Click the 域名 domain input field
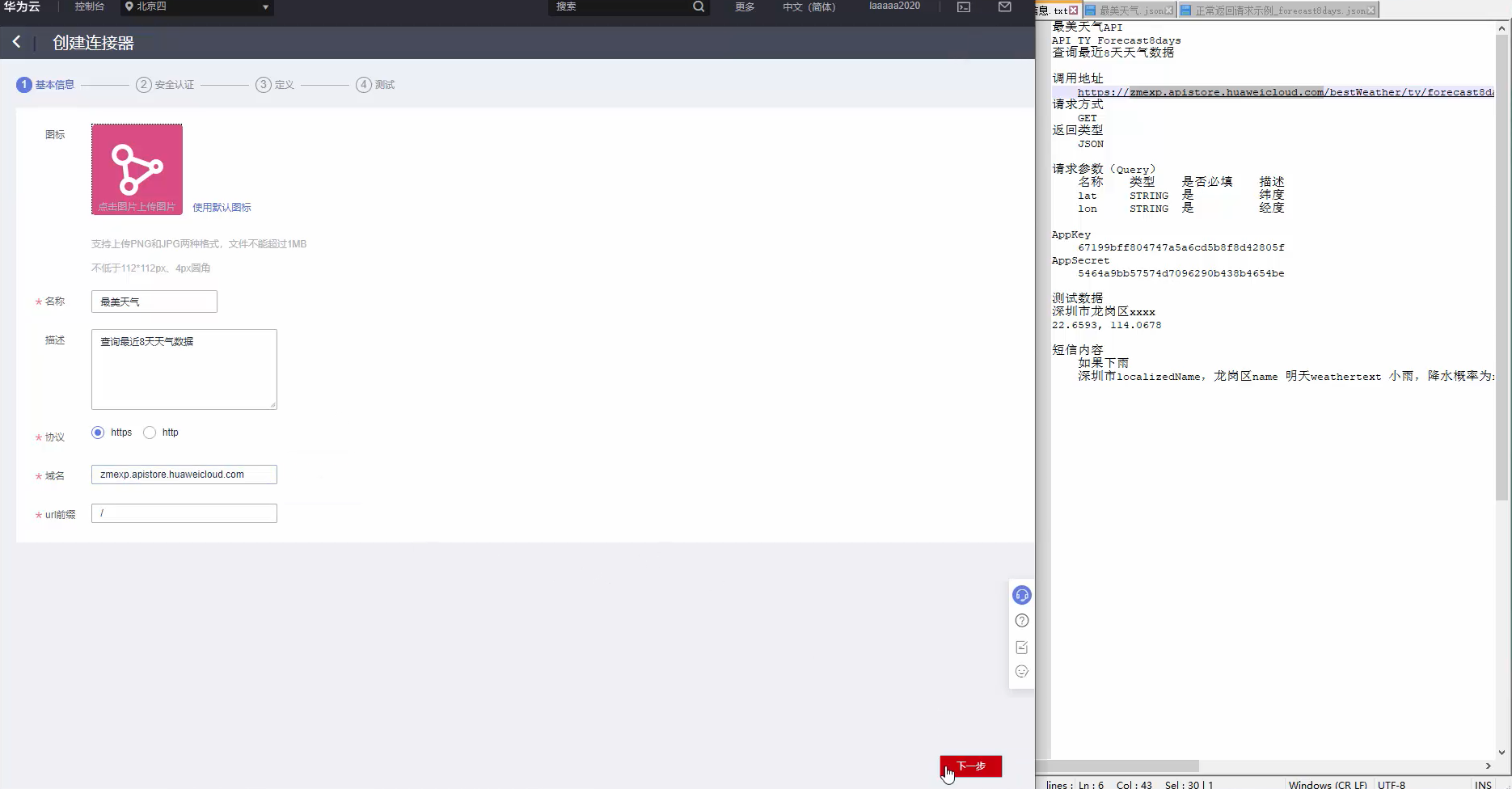 (x=184, y=475)
